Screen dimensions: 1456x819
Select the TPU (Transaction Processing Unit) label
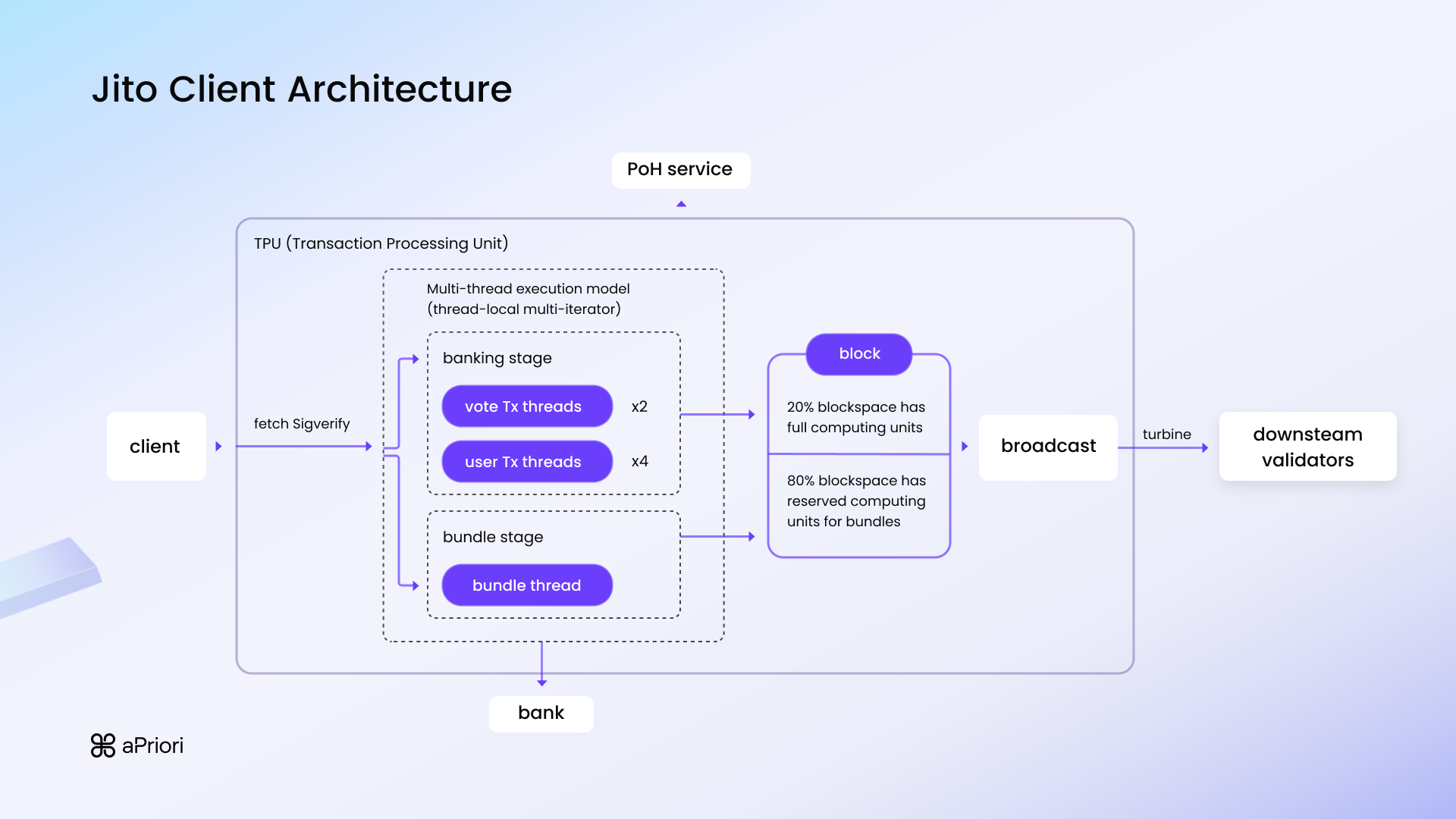point(381,243)
